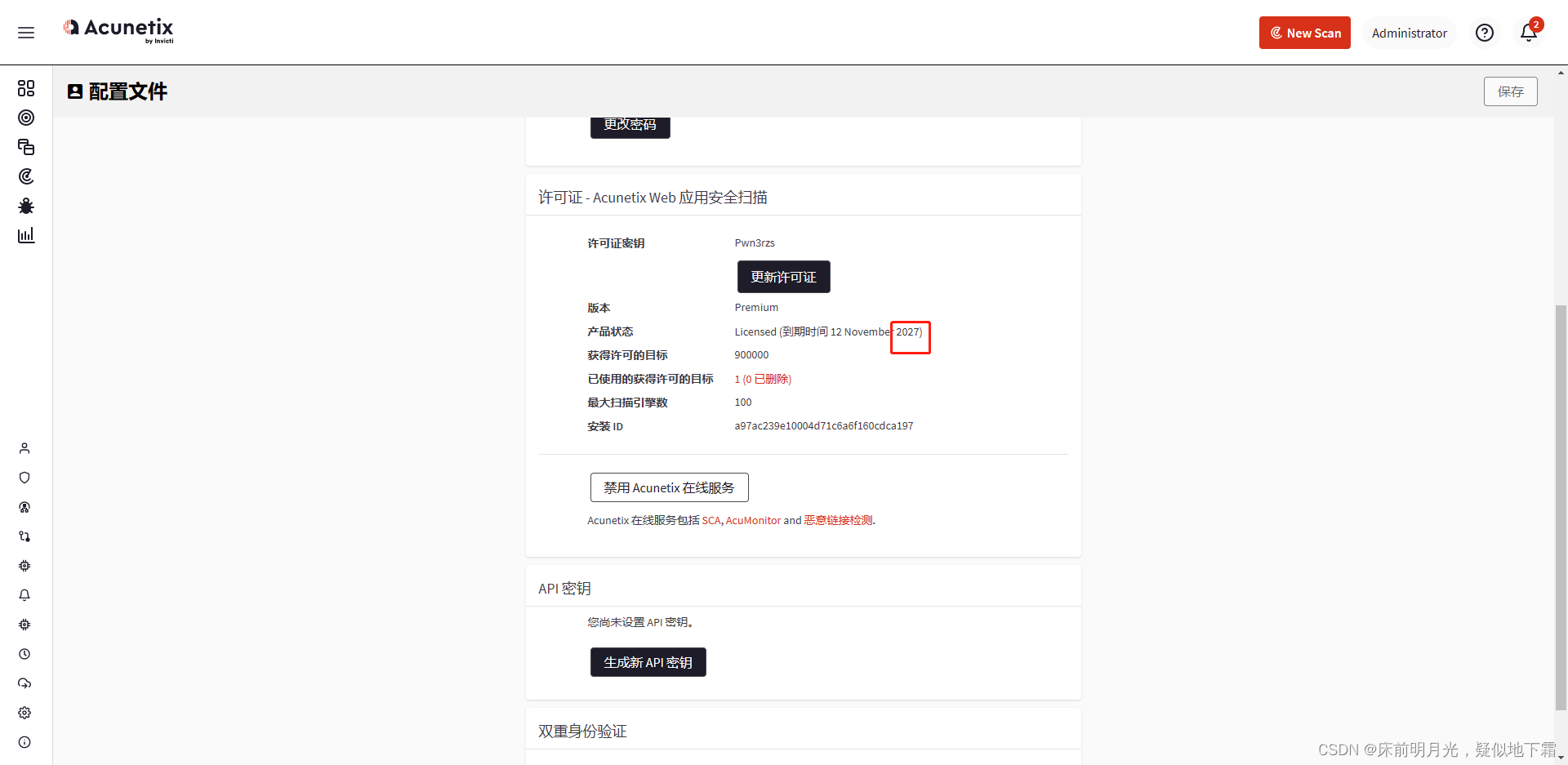Click 禁用 Acunetix 在线服务 button
This screenshot has width=1568, height=765.
669,487
